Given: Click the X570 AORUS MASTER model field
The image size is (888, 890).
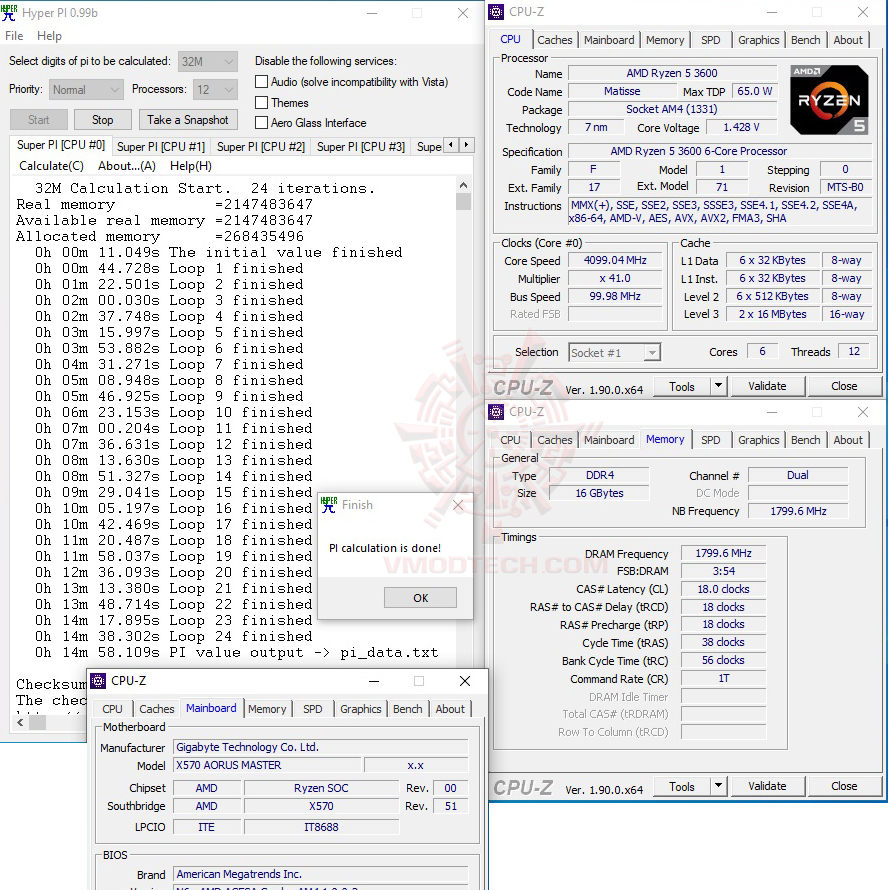Looking at the screenshot, I should click(x=267, y=765).
